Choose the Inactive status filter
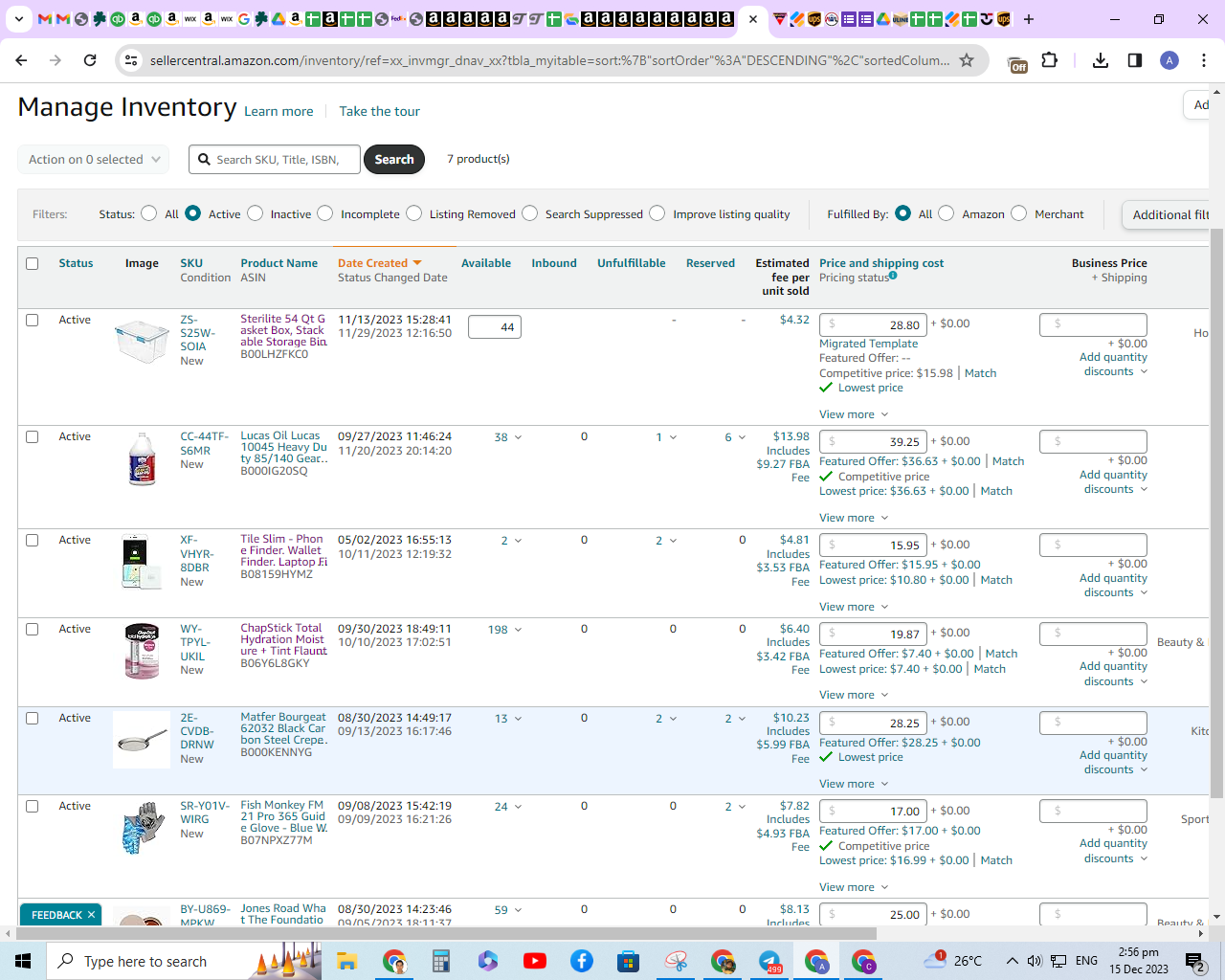The height and width of the screenshot is (980, 1225). (x=256, y=213)
